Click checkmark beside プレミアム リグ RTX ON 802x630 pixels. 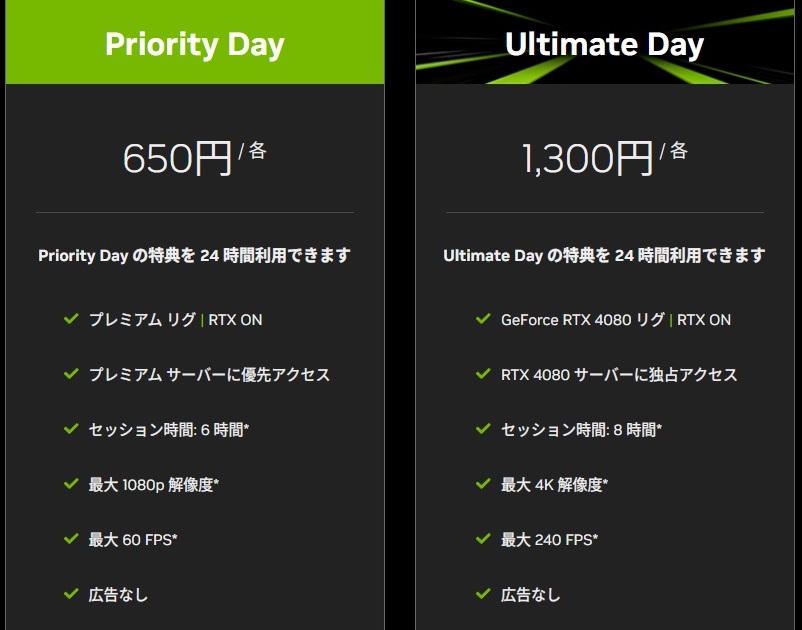coord(70,320)
